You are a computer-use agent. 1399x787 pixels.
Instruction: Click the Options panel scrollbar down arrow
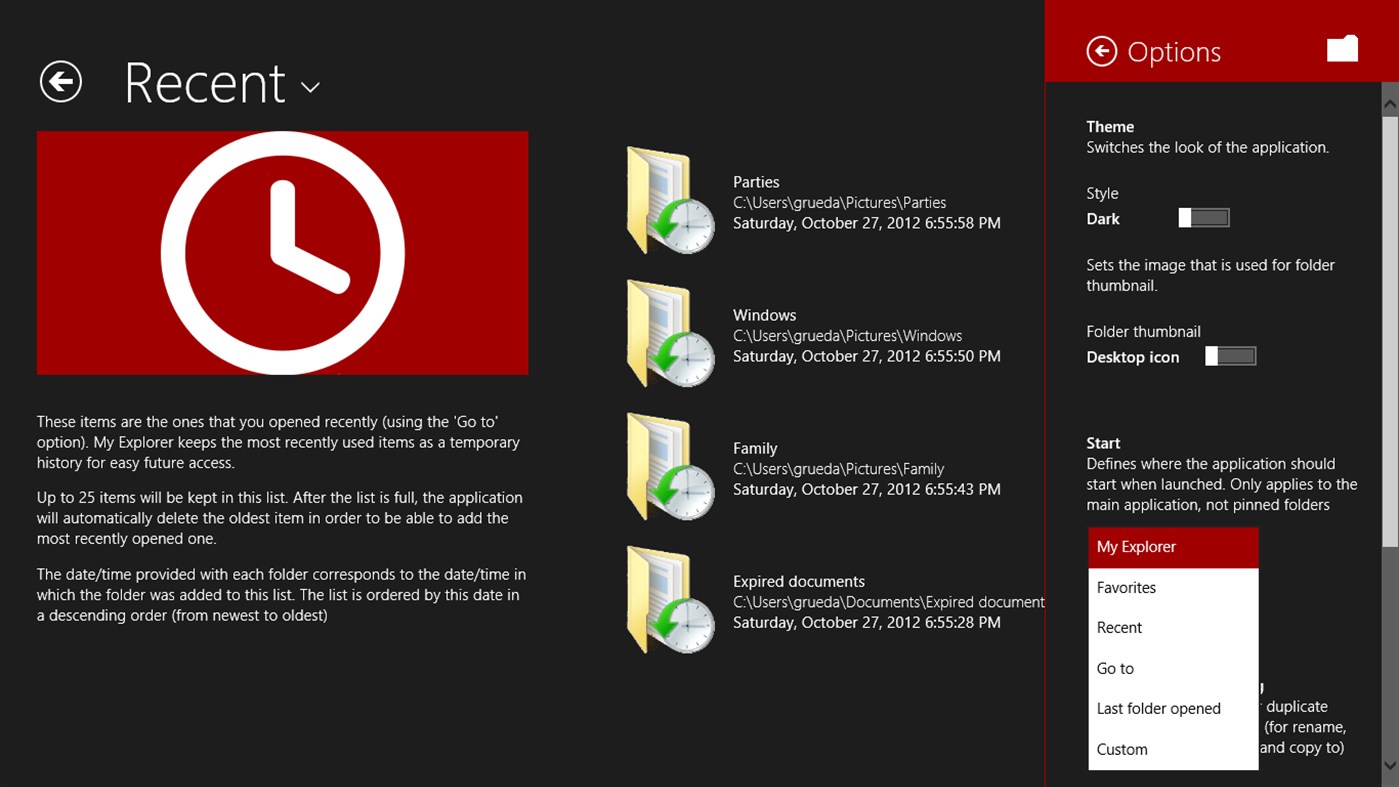[1390, 767]
